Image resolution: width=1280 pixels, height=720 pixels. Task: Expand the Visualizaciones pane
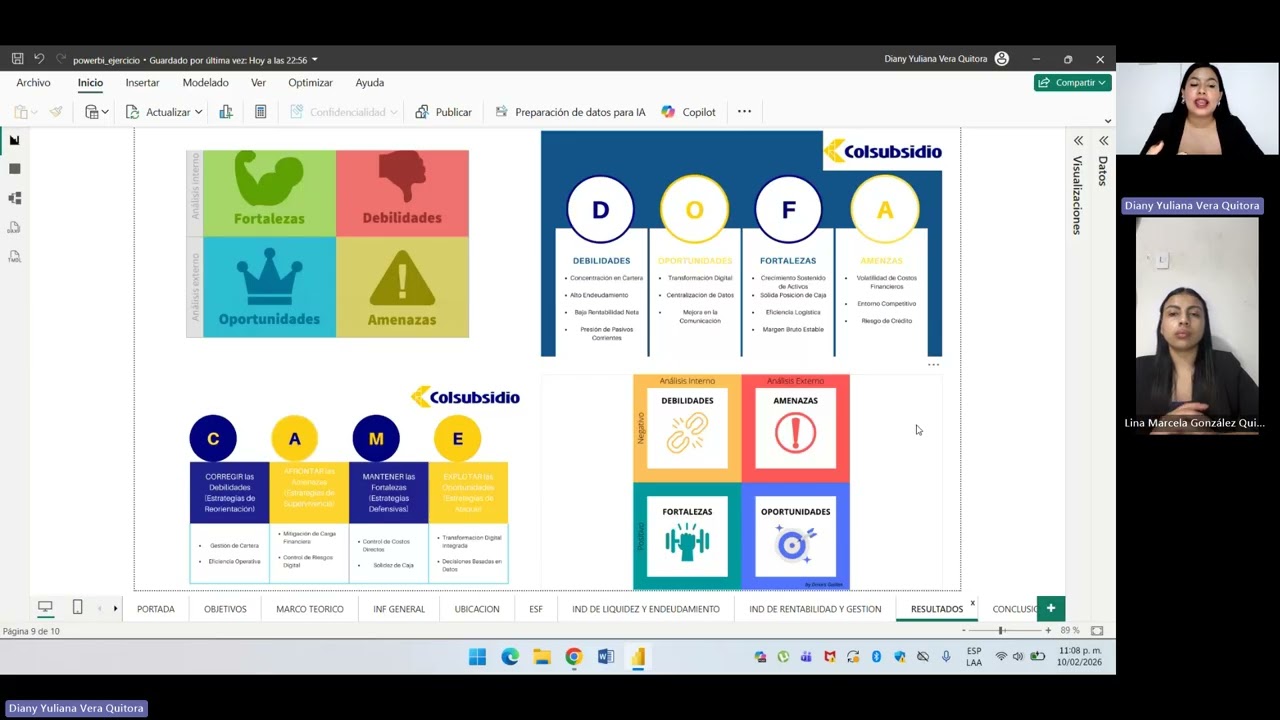1078,141
